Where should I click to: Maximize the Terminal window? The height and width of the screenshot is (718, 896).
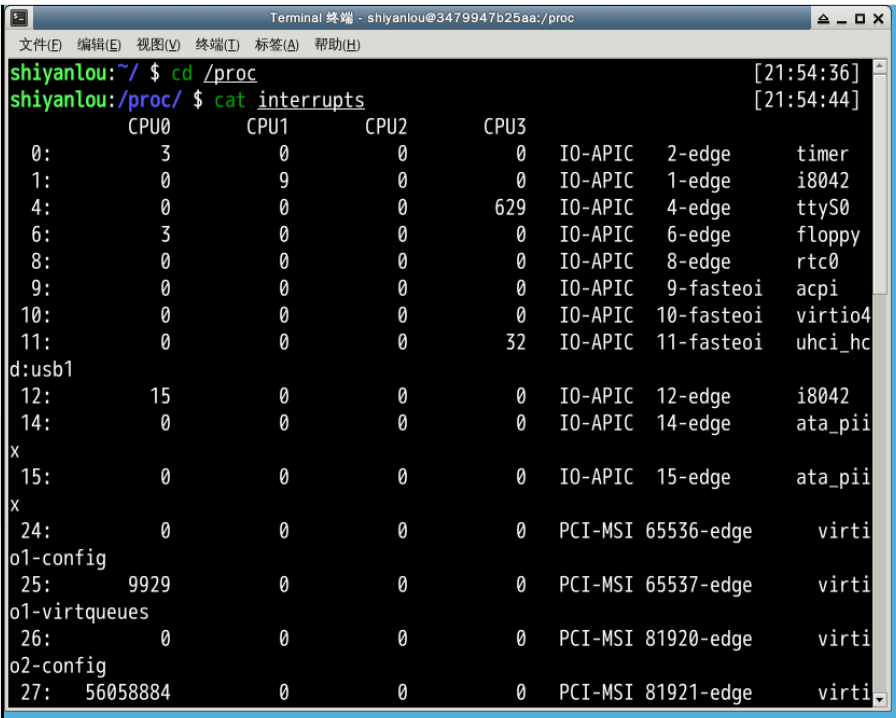(859, 19)
